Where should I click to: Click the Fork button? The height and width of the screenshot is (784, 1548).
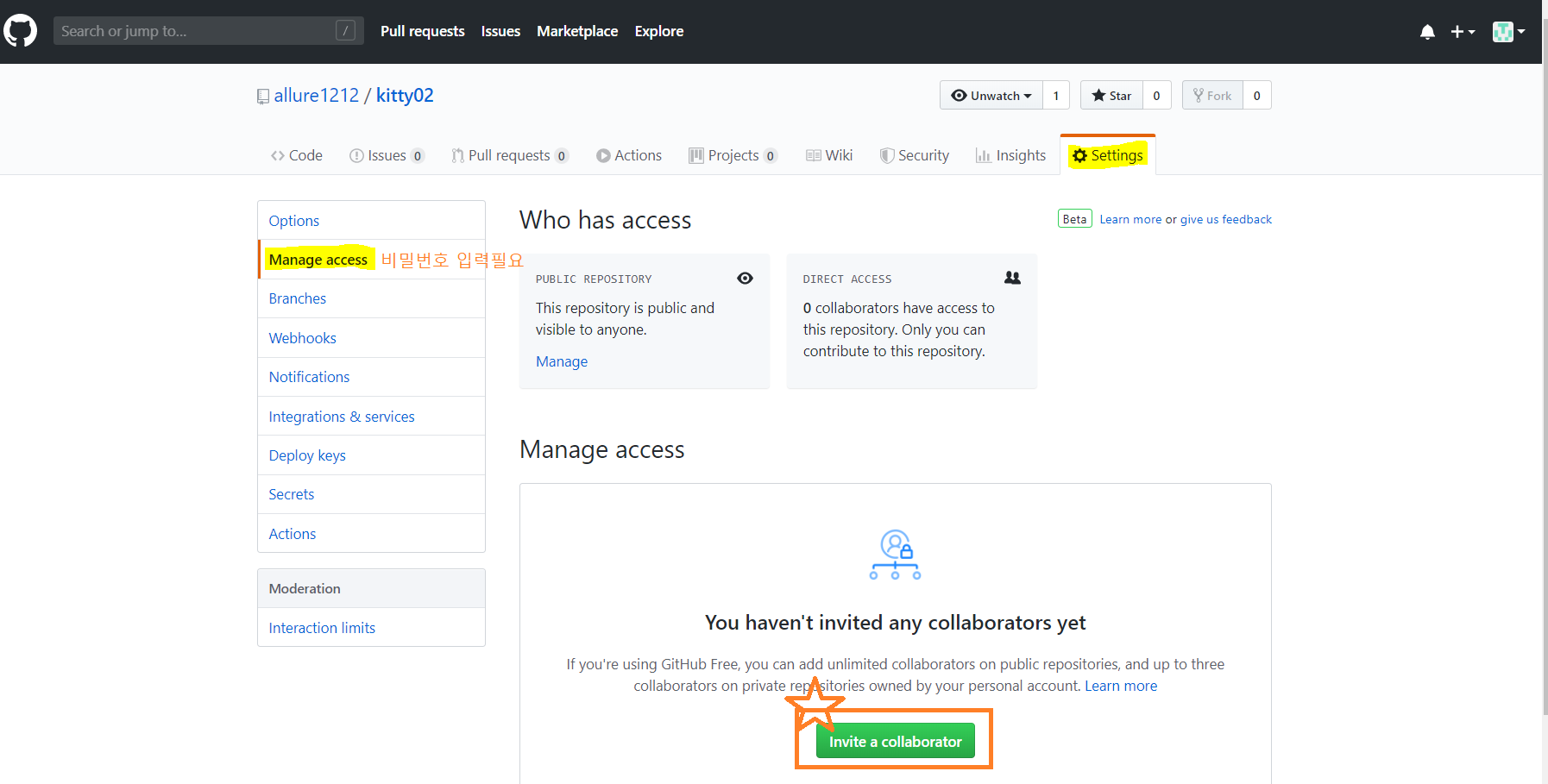pyautogui.click(x=1212, y=96)
